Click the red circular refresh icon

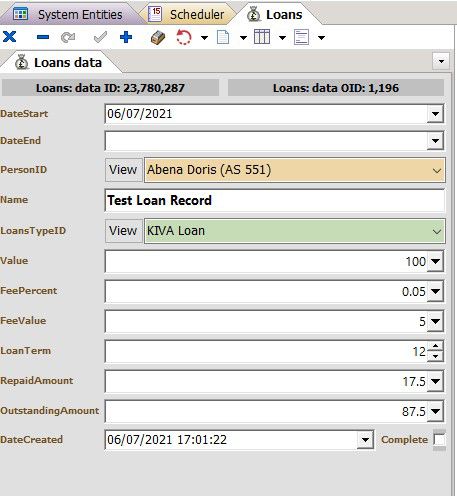tap(184, 37)
